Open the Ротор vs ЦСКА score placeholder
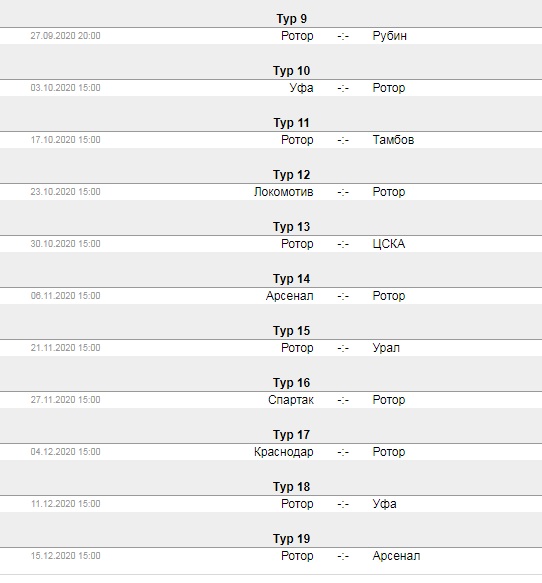The height and width of the screenshot is (583, 542). pos(343,244)
